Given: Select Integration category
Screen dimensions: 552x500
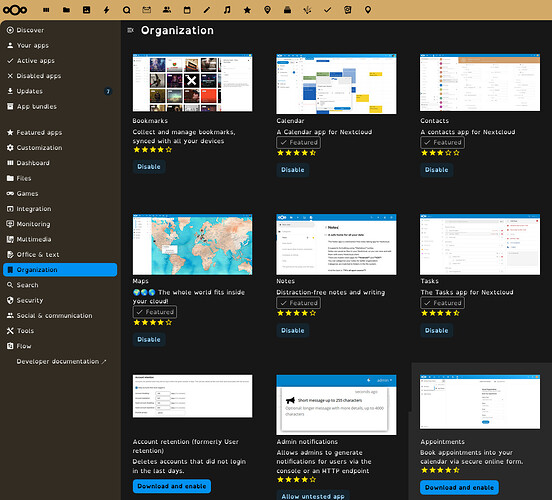Looking at the screenshot, I should coord(60,209).
